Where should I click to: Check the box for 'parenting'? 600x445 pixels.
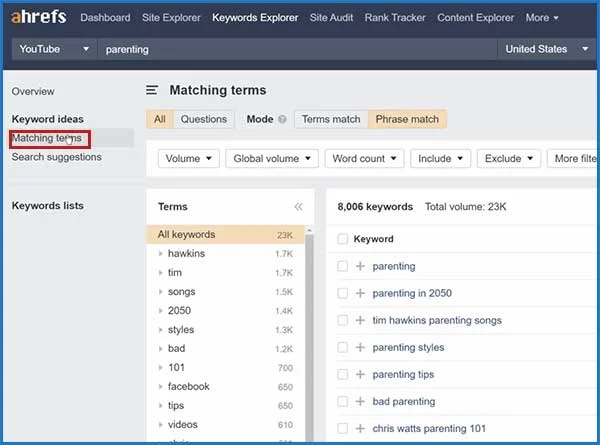(342, 266)
